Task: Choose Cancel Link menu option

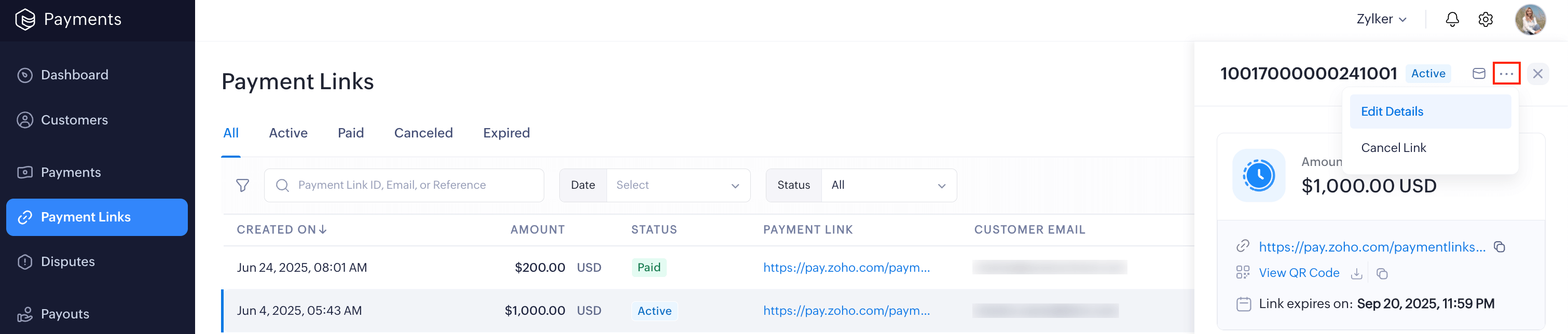Action: click(1393, 148)
